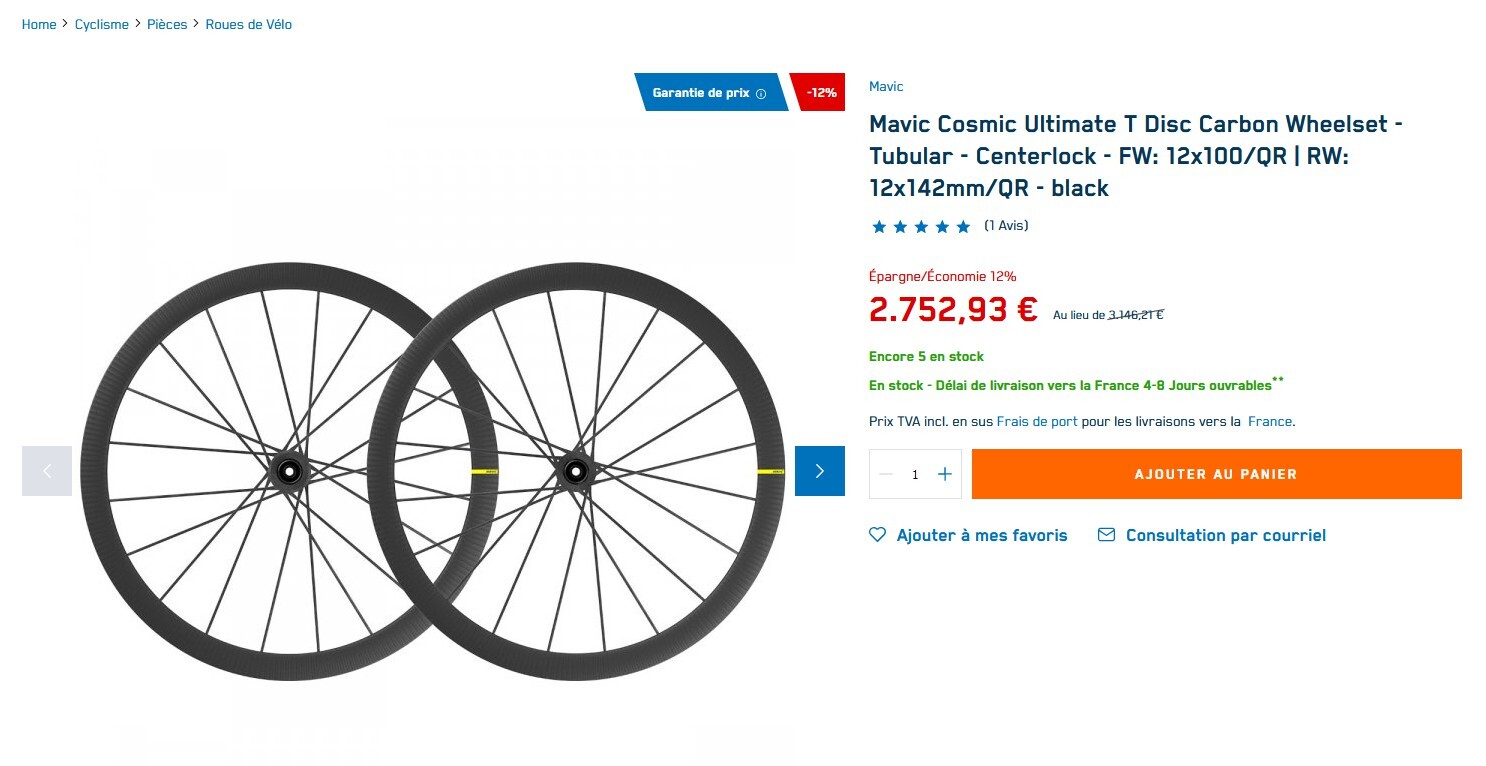The height and width of the screenshot is (766, 1486).
Task: Click the envelope email consultation icon
Action: point(1106,535)
